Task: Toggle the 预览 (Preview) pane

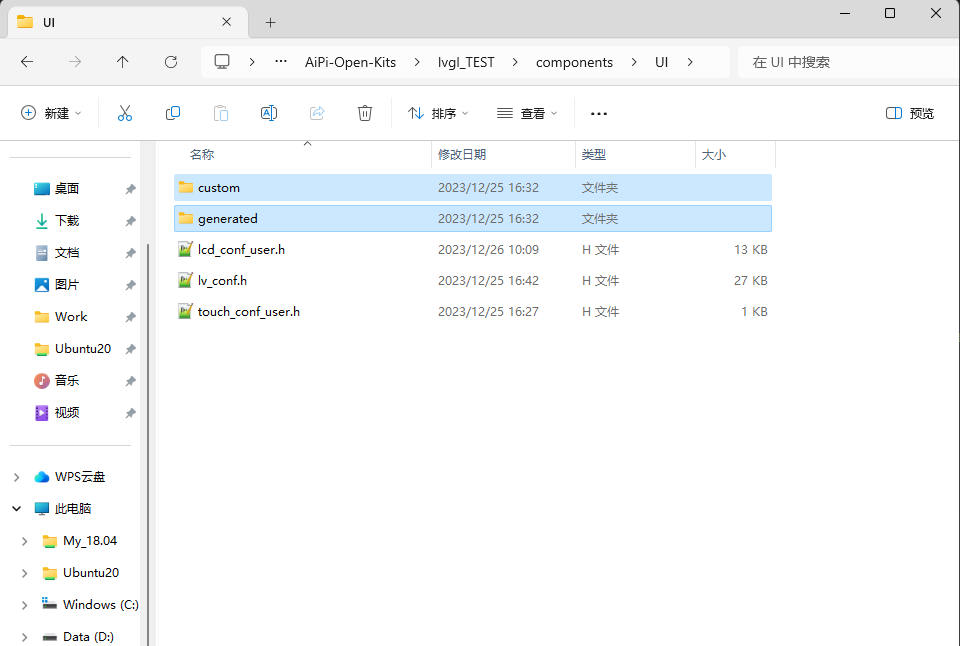Action: click(908, 113)
